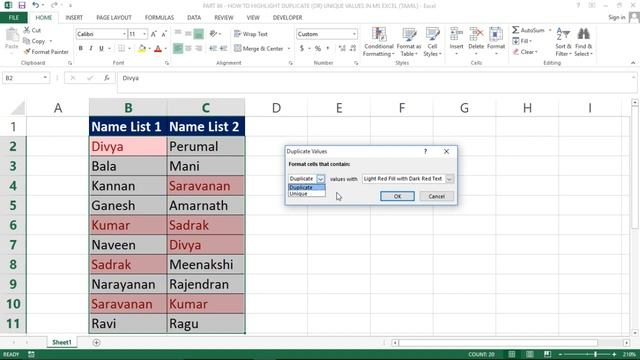
Task: Switch to the INSERT tab
Action: [74, 18]
